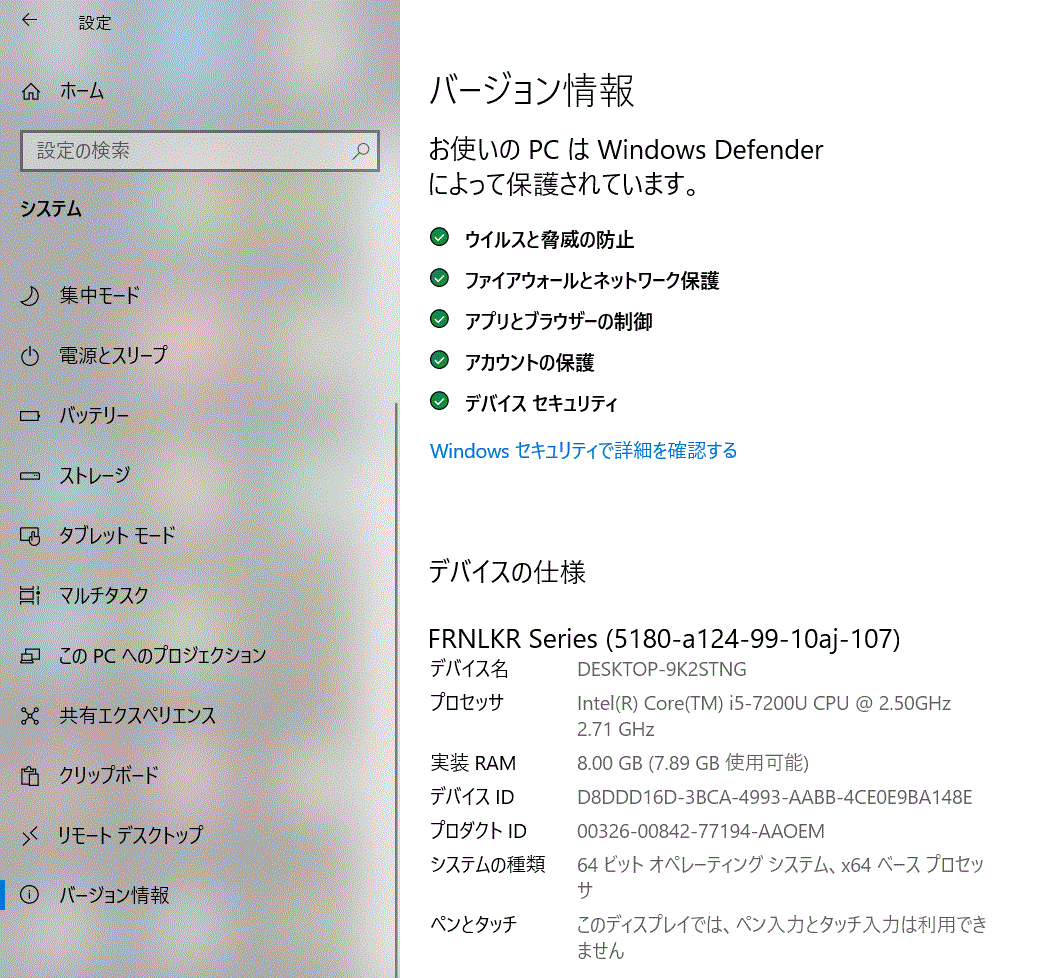Click Windows セキュリティで詳細を確認する link

coord(583,450)
